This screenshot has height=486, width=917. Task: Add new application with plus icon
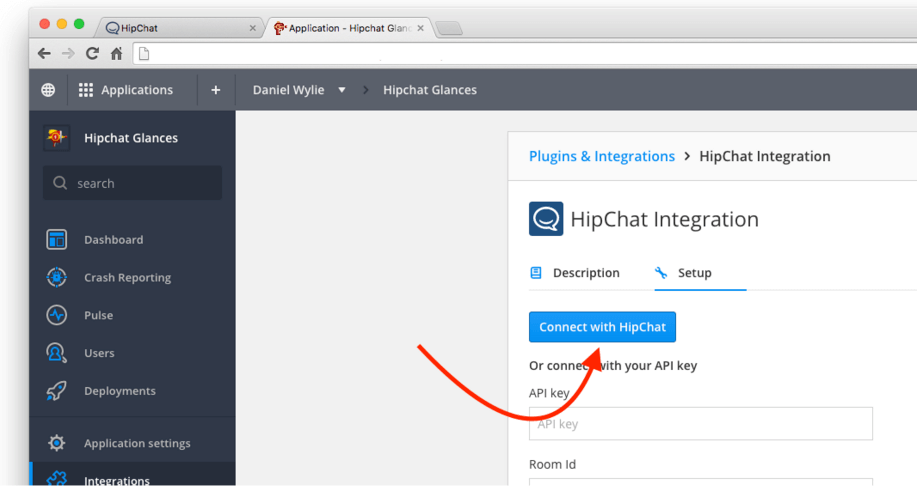[216, 90]
